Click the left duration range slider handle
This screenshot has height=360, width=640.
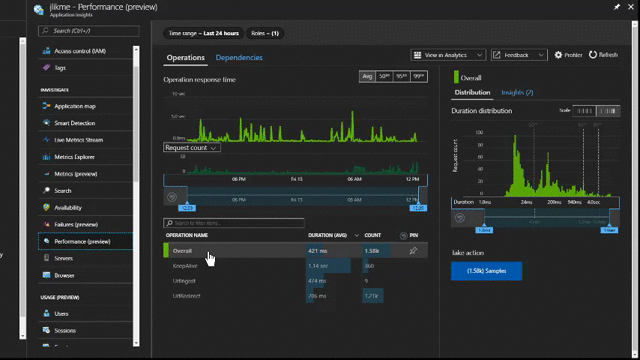[x=484, y=230]
